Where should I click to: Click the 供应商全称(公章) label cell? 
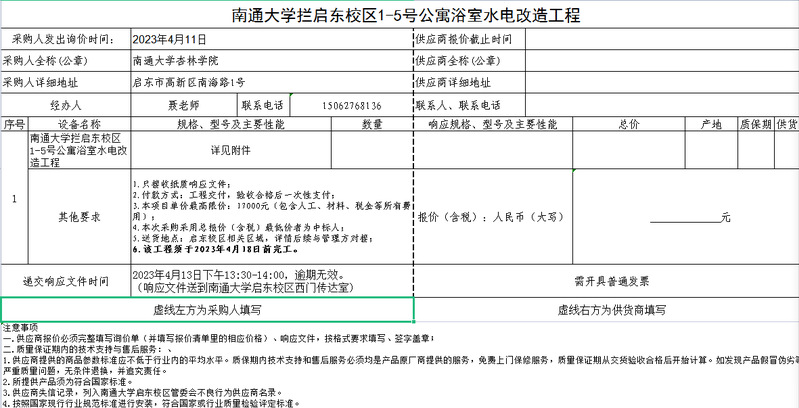(469, 61)
